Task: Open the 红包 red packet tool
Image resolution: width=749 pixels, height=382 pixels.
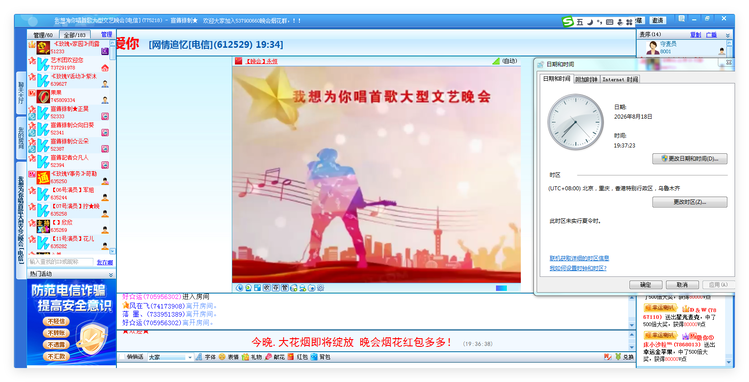Action: tap(297, 357)
